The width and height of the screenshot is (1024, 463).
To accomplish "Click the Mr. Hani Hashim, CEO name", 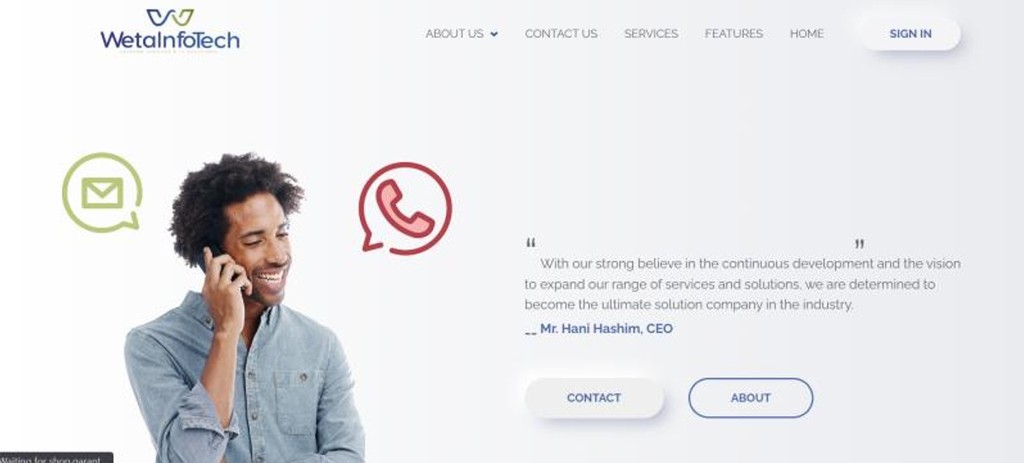I will 606,328.
